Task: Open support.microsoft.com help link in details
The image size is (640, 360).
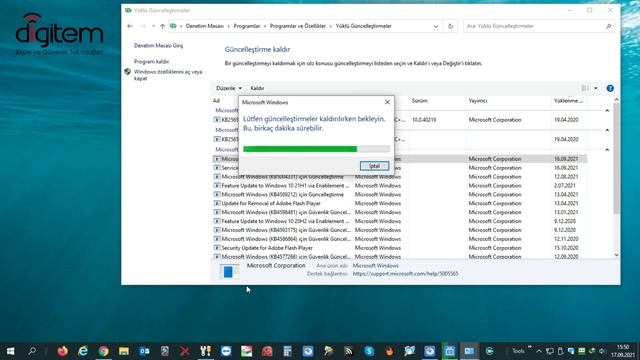Action: (x=405, y=274)
